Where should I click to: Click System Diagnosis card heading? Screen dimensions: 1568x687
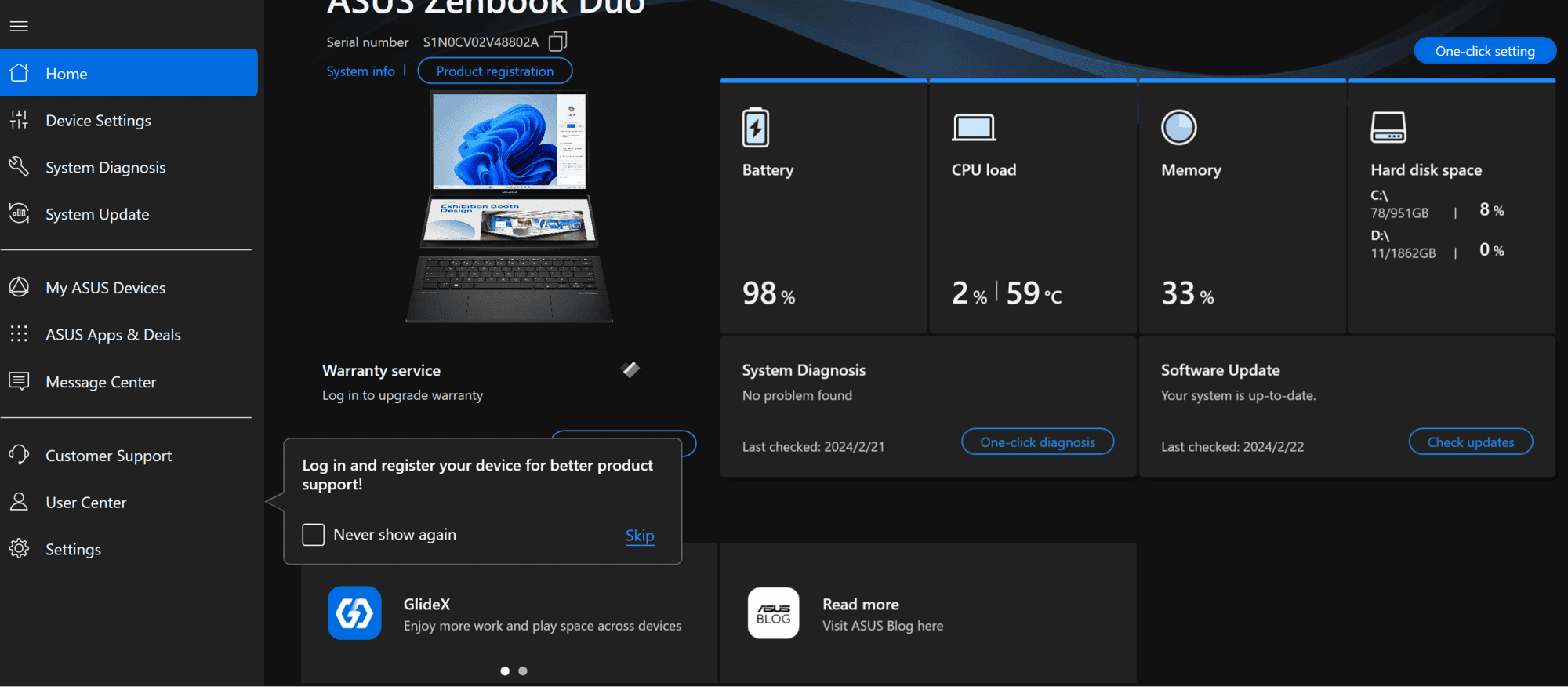point(804,370)
